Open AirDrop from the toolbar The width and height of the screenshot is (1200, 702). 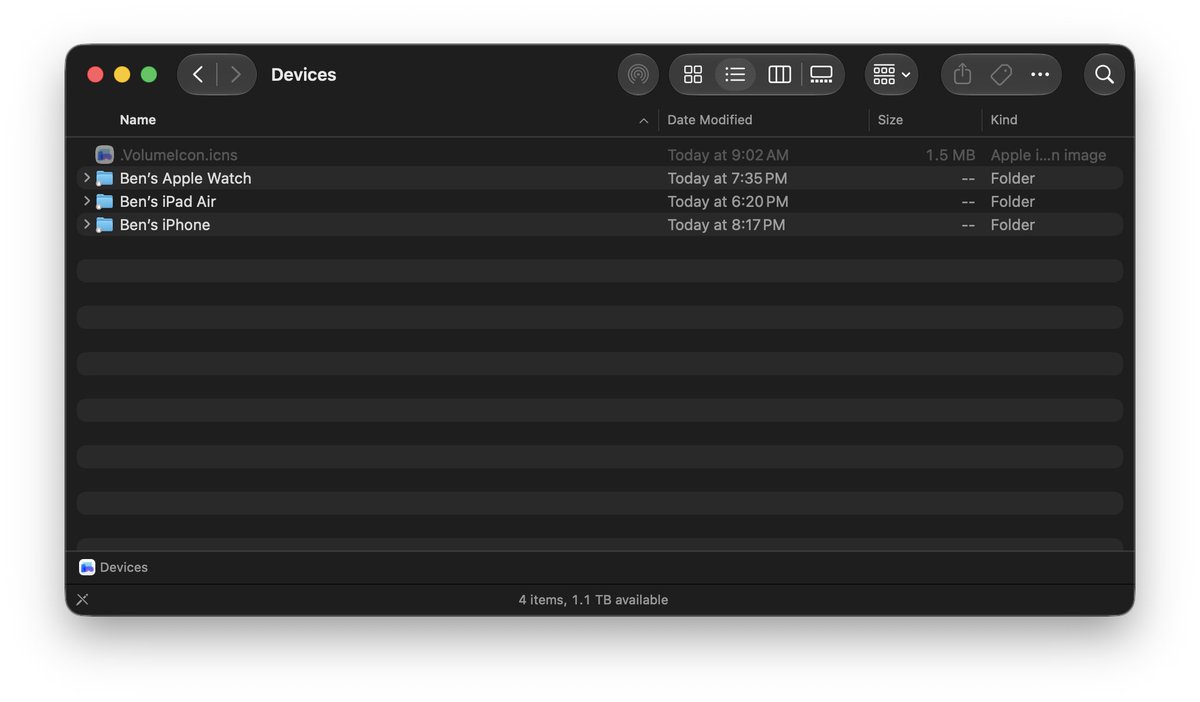(638, 75)
